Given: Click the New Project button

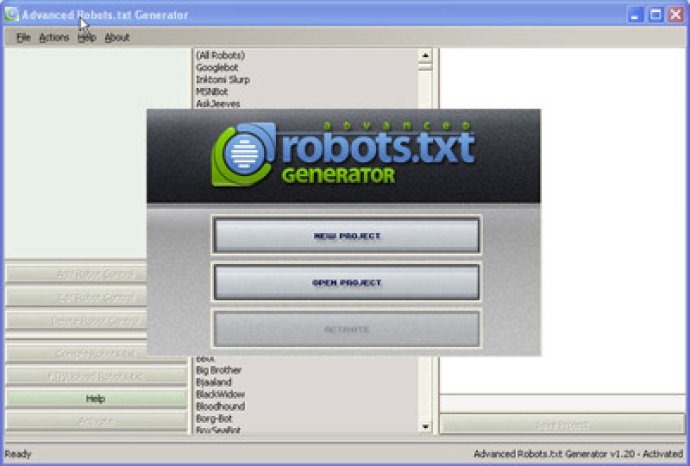Looking at the screenshot, I should 346,236.
